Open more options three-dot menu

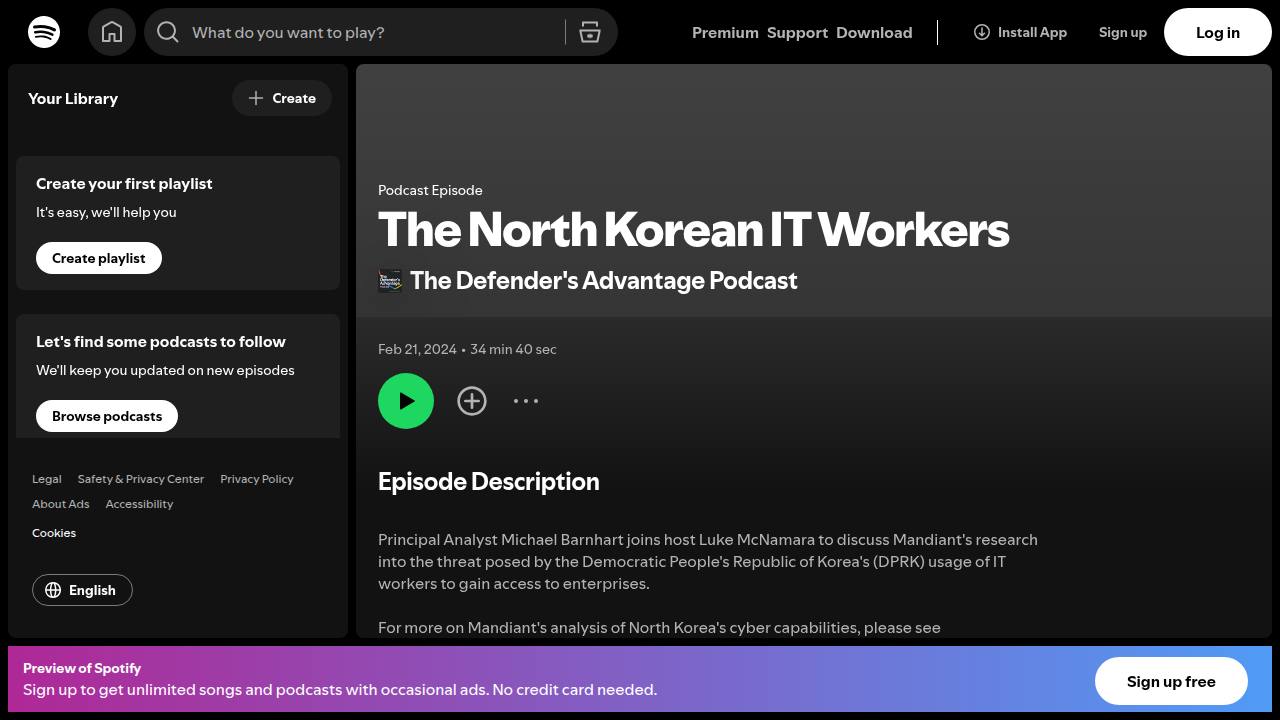click(526, 401)
